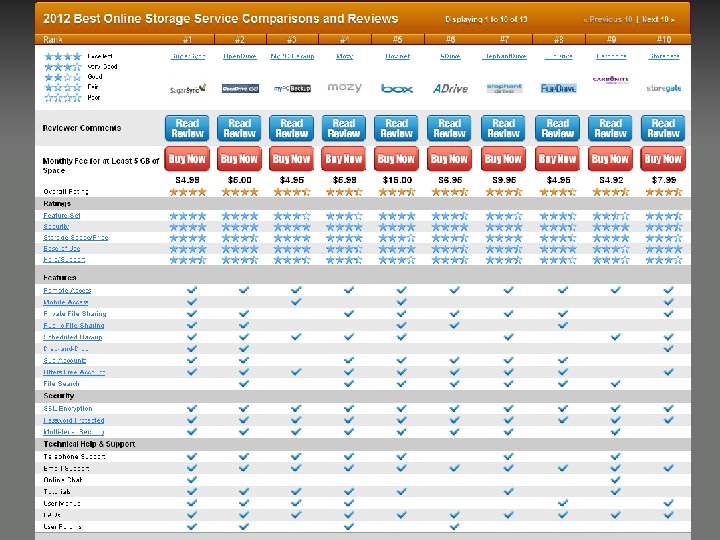Buy Now above the $5.00 price
Viewport: 720px width, 540px height.
[x=239, y=158]
